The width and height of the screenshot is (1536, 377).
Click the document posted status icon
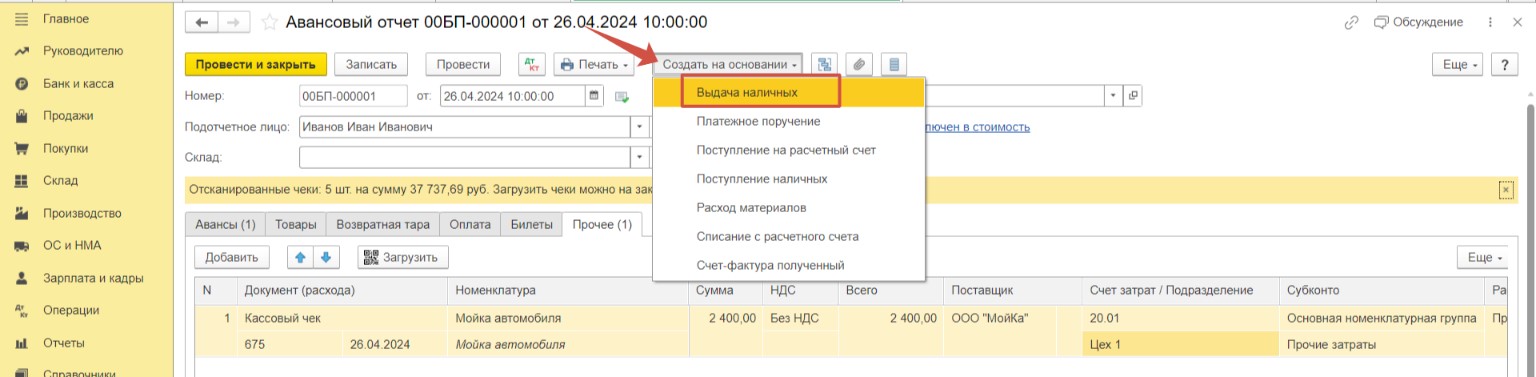tap(622, 97)
